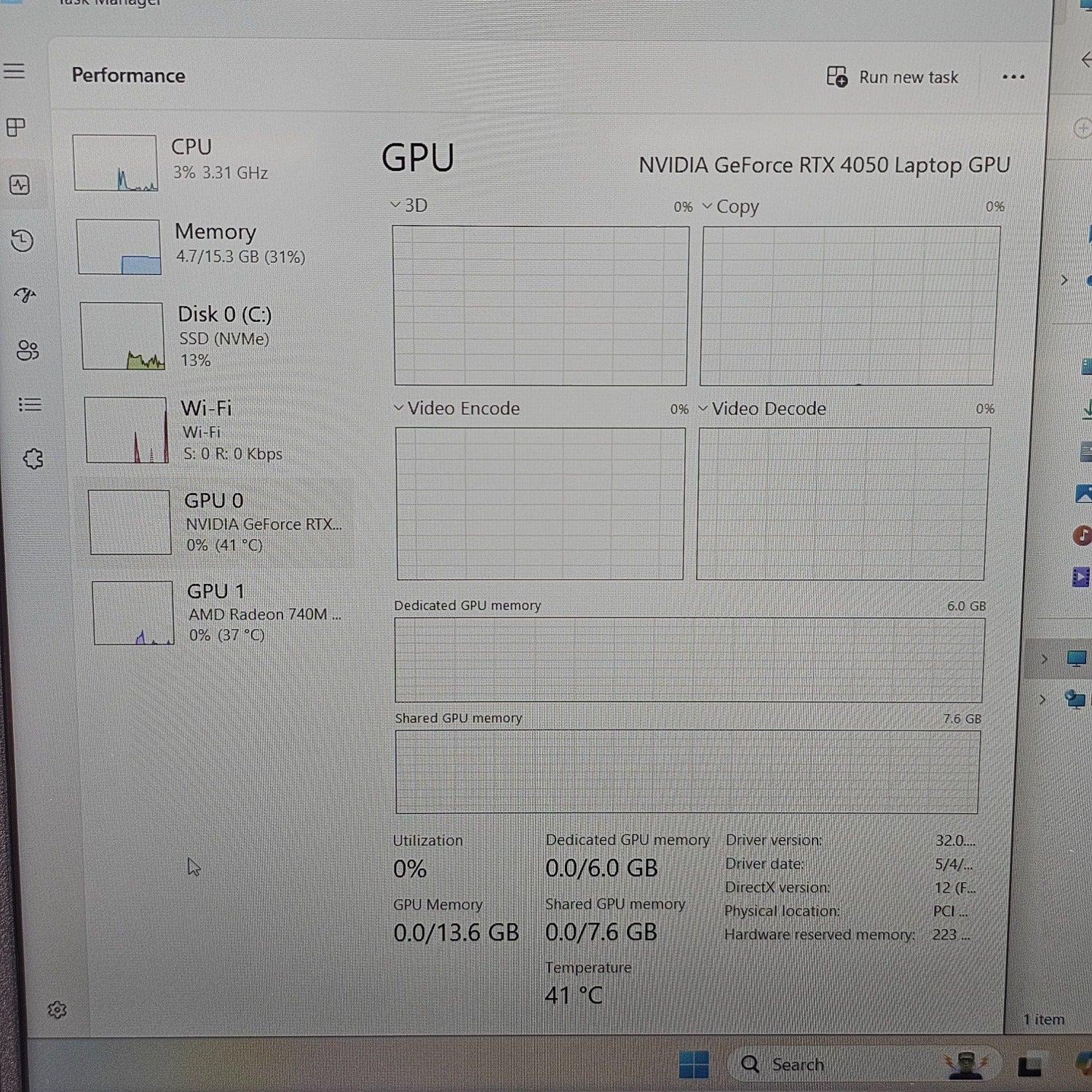Click the Disk 0 mini graph thumbnail
Viewport: 1092px width, 1092px height.
coord(122,336)
